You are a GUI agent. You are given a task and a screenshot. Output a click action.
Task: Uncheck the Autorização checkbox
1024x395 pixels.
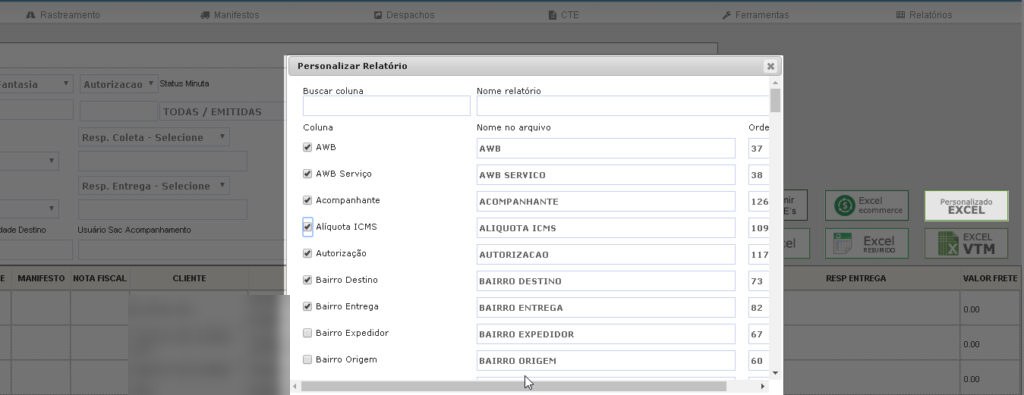pos(307,253)
